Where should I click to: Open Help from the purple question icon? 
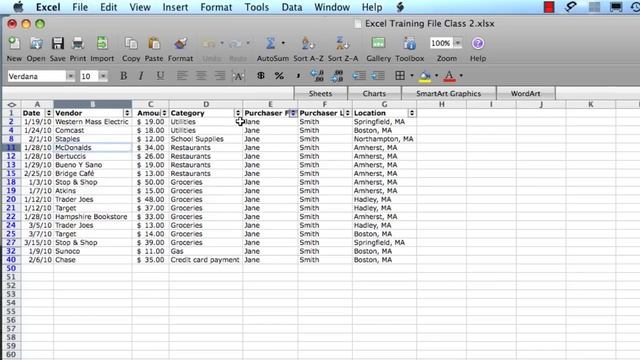478,43
